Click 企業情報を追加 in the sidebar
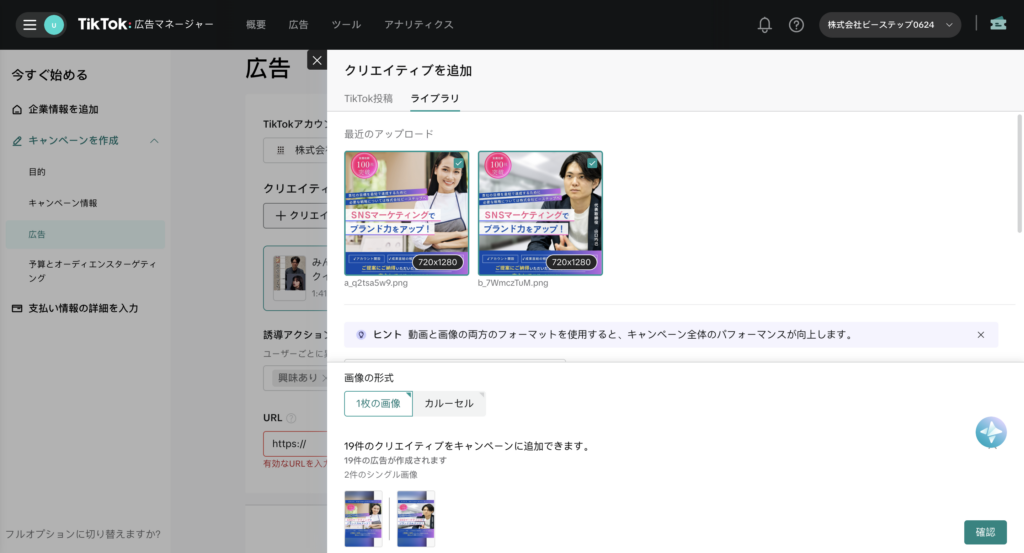Image resolution: width=1024 pixels, height=553 pixels. 63,109
